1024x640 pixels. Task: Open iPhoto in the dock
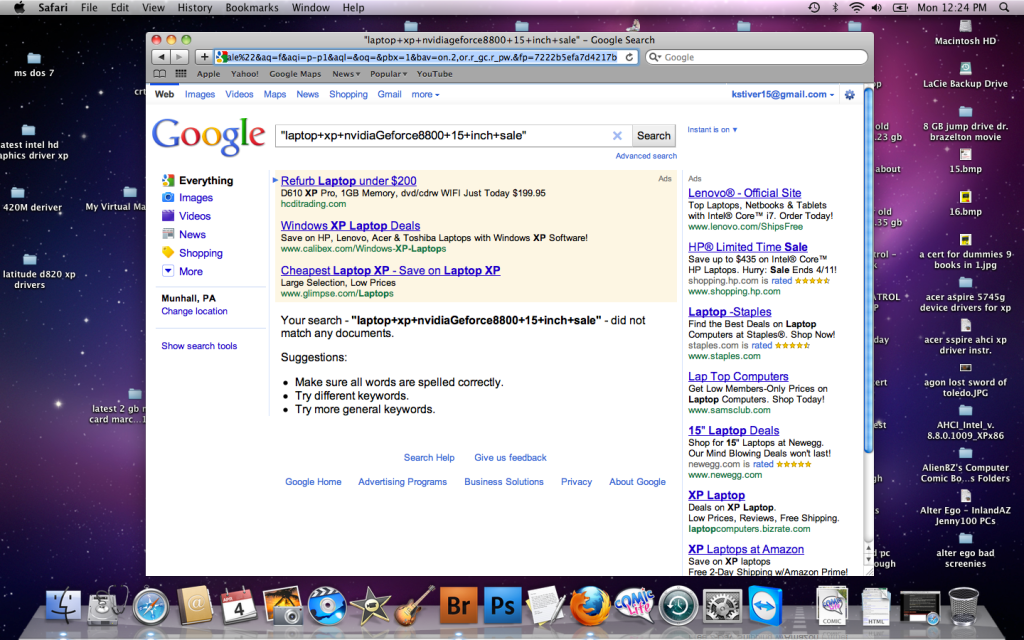pyautogui.click(x=282, y=605)
